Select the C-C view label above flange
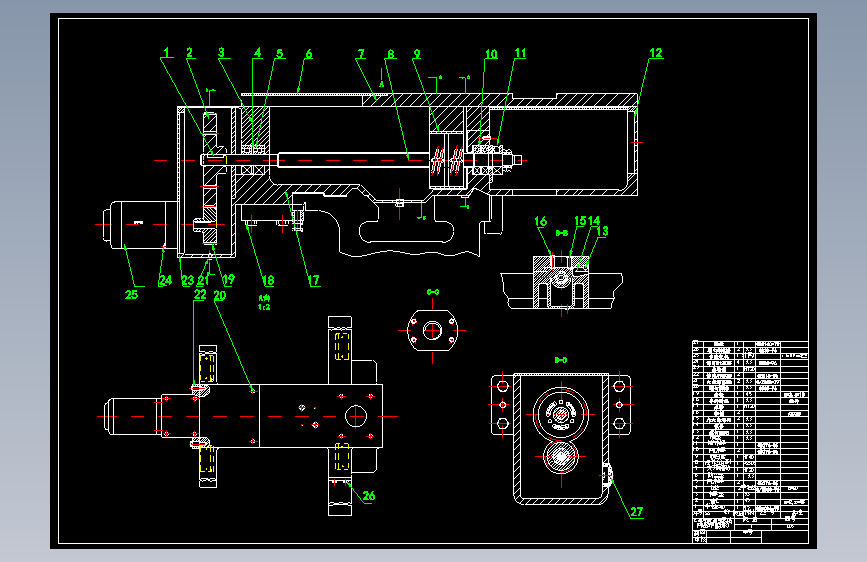867x562 pixels. [433, 292]
